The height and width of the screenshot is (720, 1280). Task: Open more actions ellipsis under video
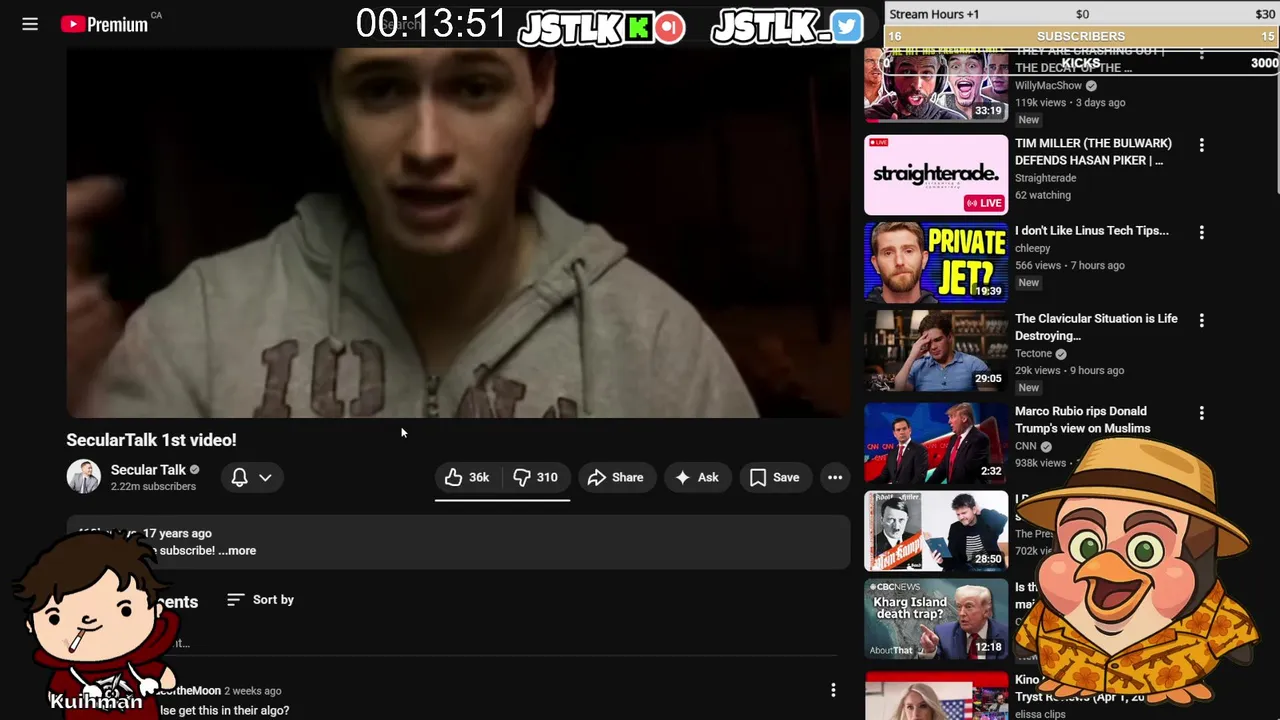[x=835, y=478]
